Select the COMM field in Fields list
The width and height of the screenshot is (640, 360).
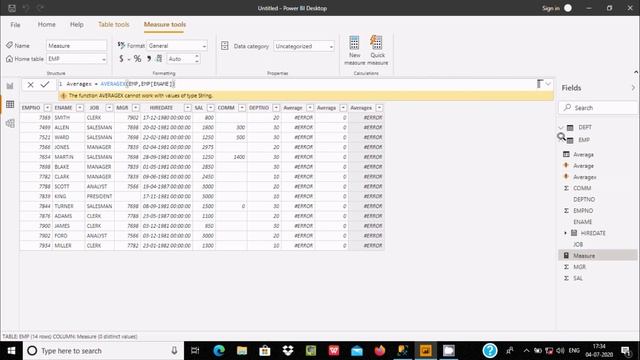582,188
